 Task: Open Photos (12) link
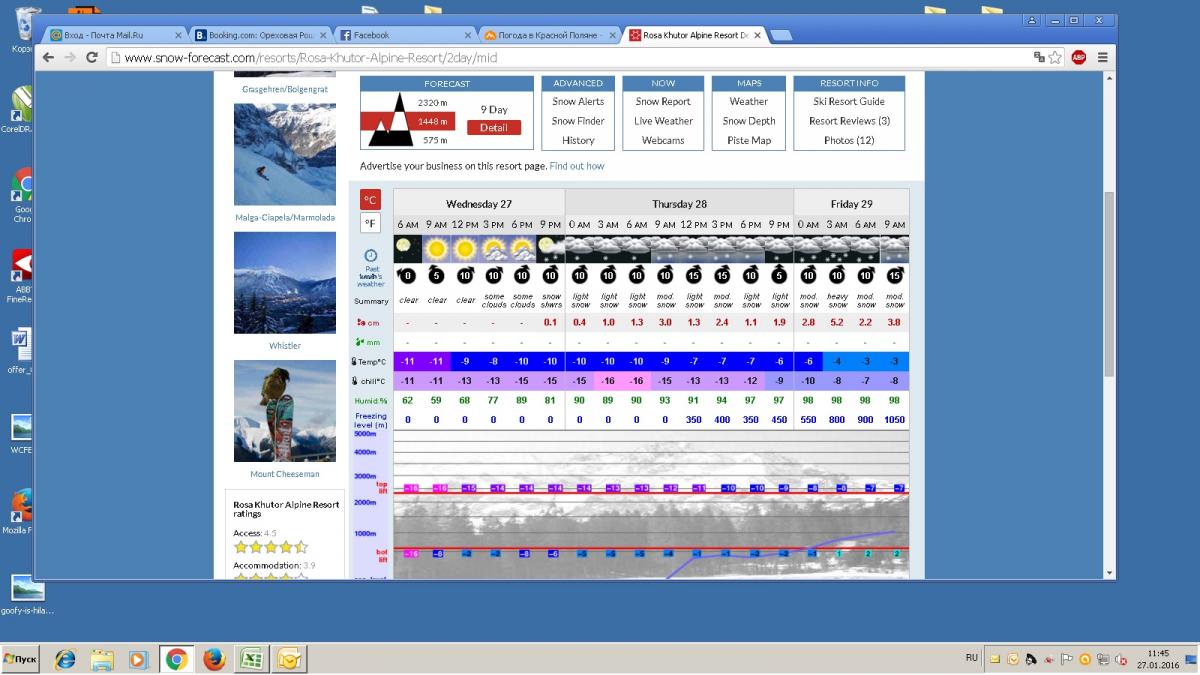(849, 140)
